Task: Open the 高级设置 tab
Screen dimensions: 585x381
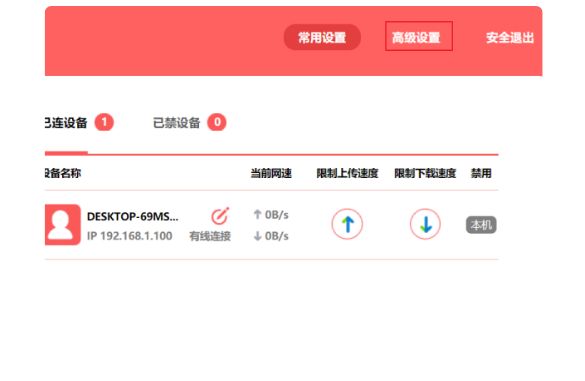Action: coord(419,36)
